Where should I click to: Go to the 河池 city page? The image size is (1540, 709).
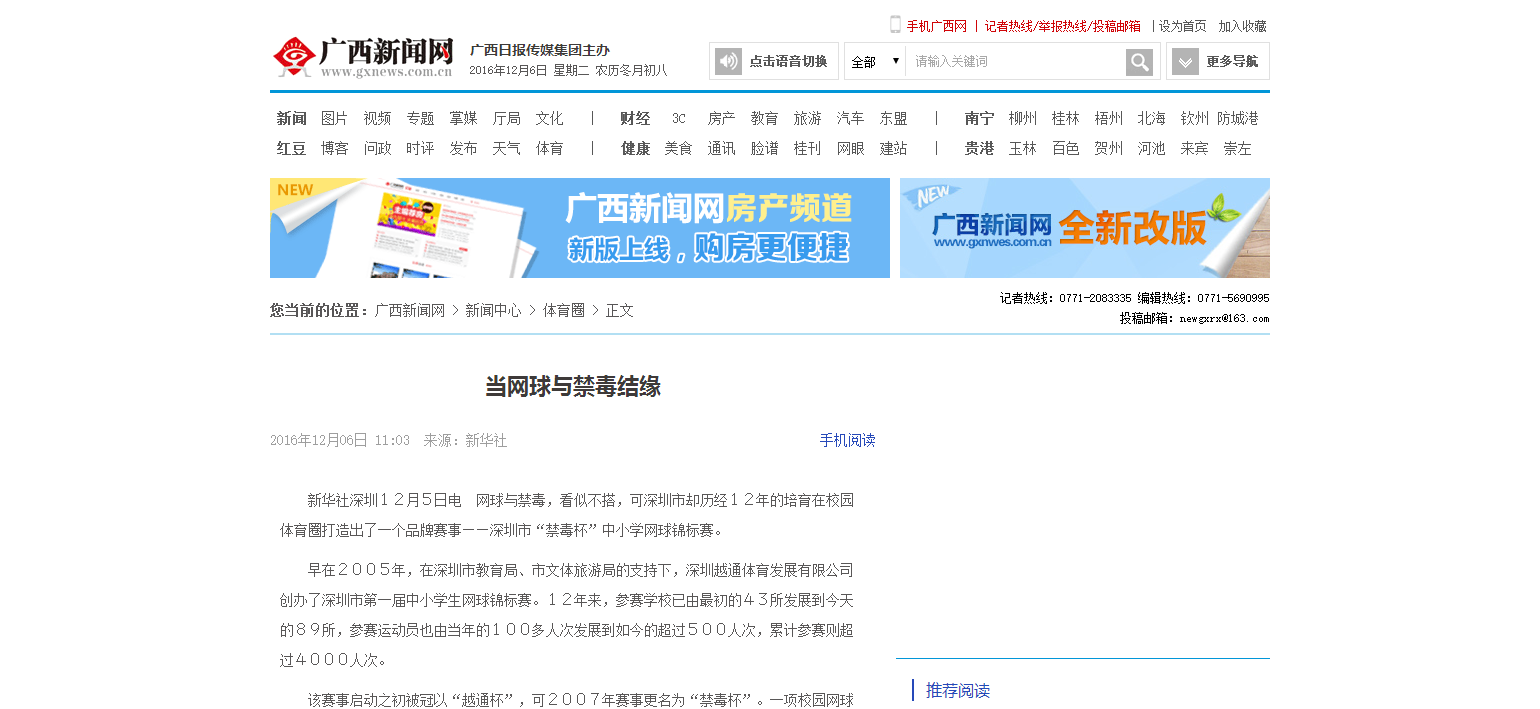point(1152,148)
